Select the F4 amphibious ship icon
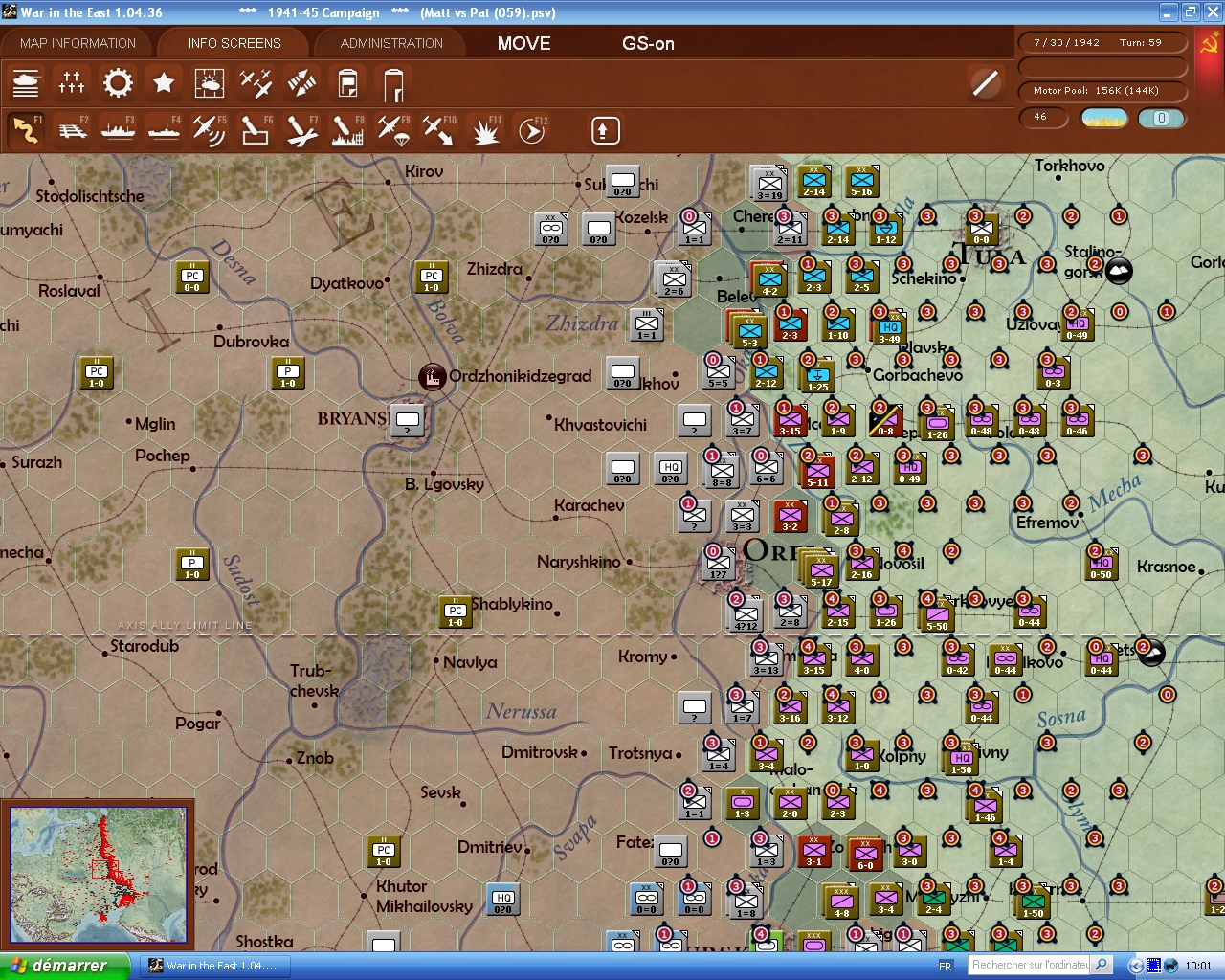 point(164,130)
